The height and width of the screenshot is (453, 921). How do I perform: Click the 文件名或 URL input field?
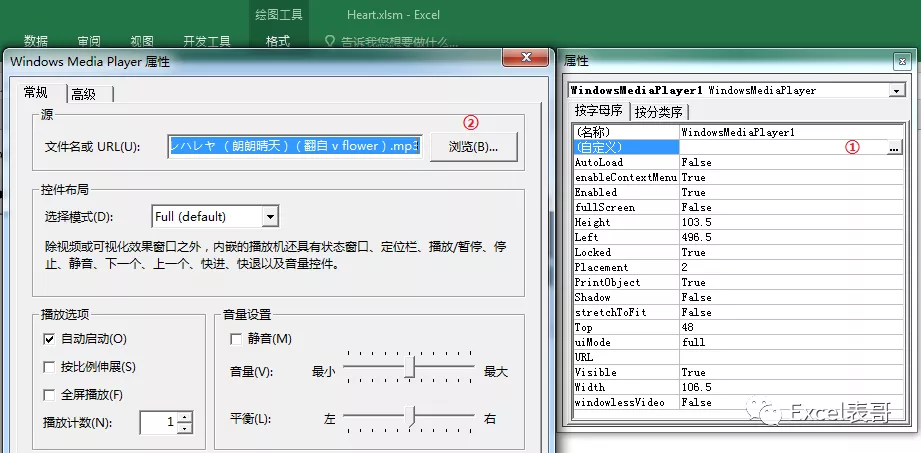[x=294, y=146]
